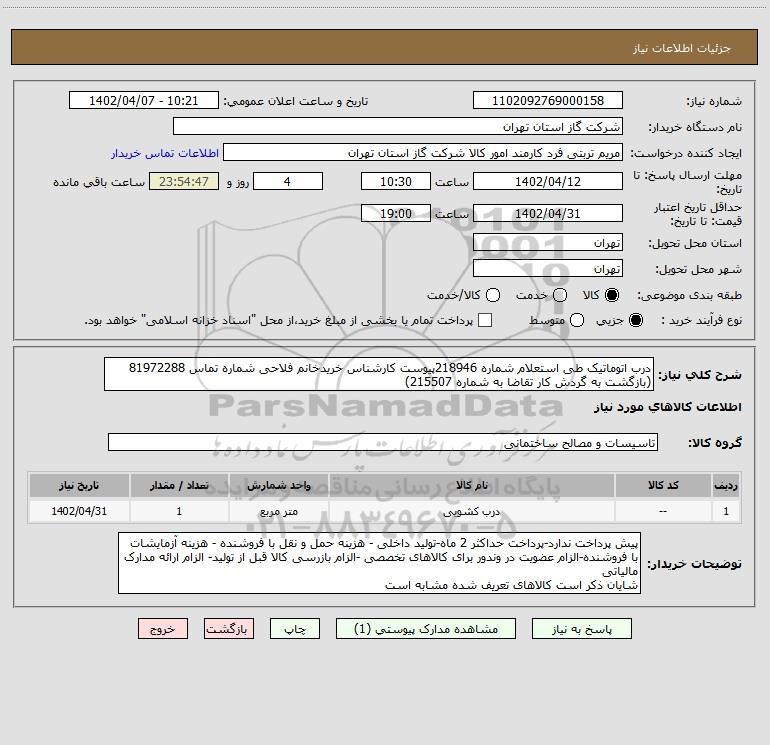Choose the متوسط purchase type radio
The height and width of the screenshot is (745, 770).
click(x=577, y=321)
